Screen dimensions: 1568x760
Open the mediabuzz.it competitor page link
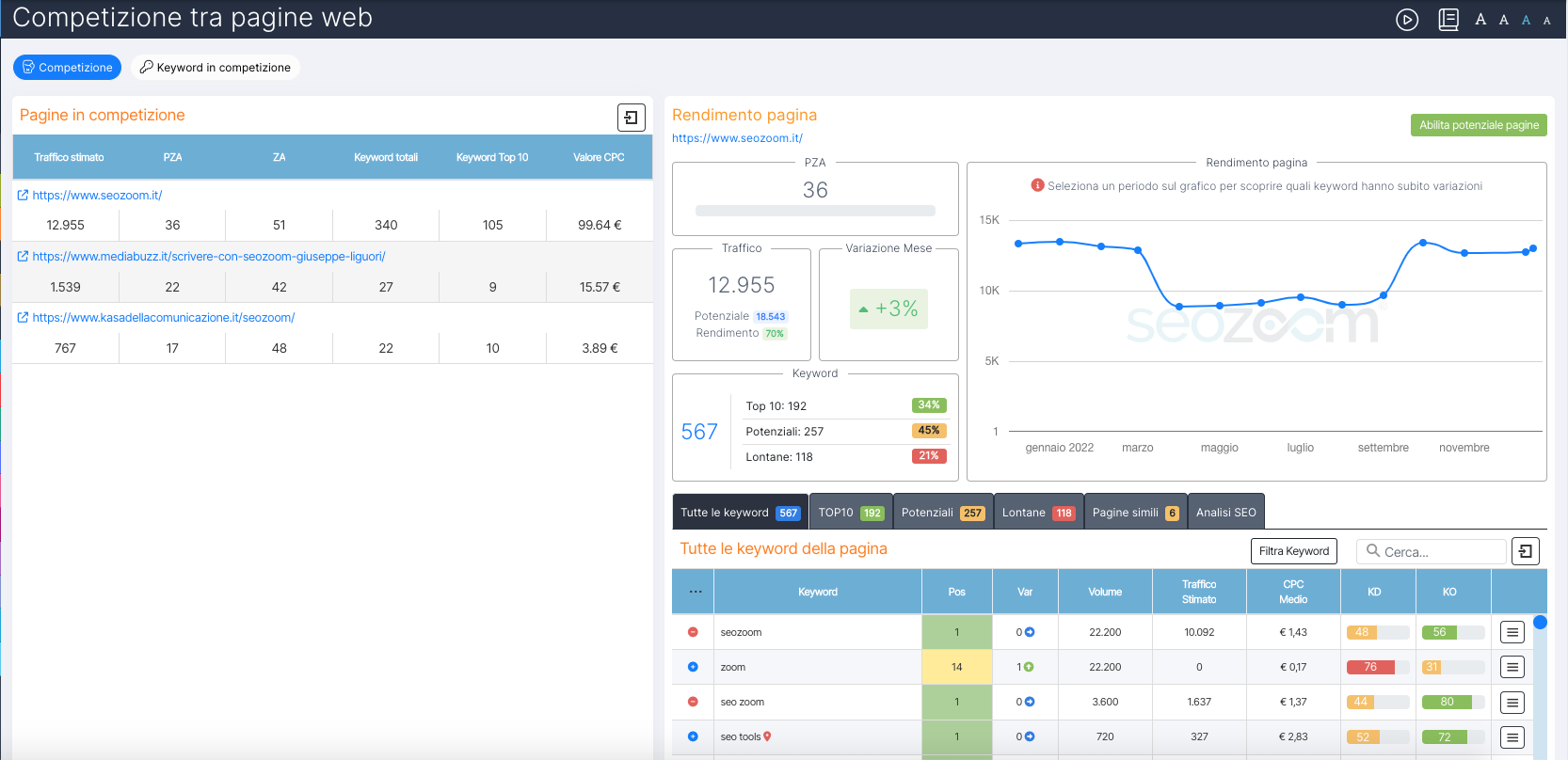(x=208, y=257)
